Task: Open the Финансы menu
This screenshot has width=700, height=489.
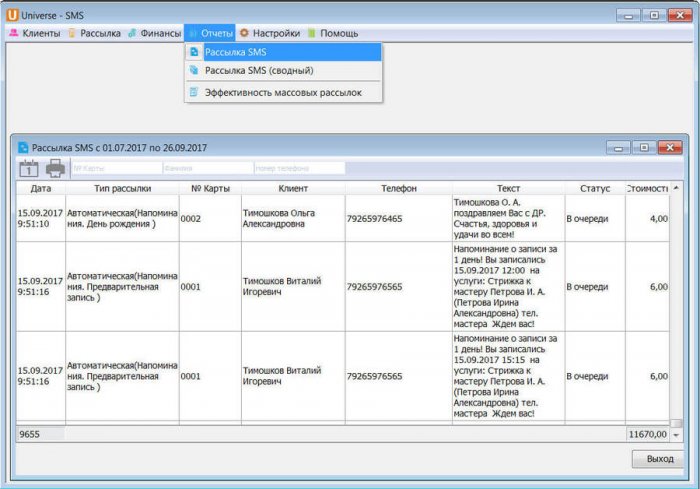Action: point(154,33)
